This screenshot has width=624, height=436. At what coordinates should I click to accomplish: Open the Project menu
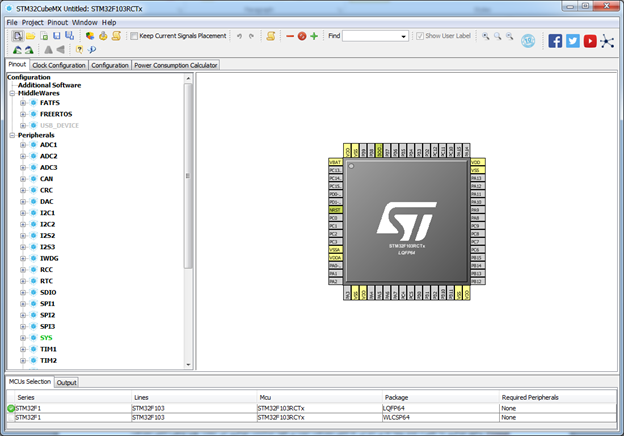(x=33, y=23)
